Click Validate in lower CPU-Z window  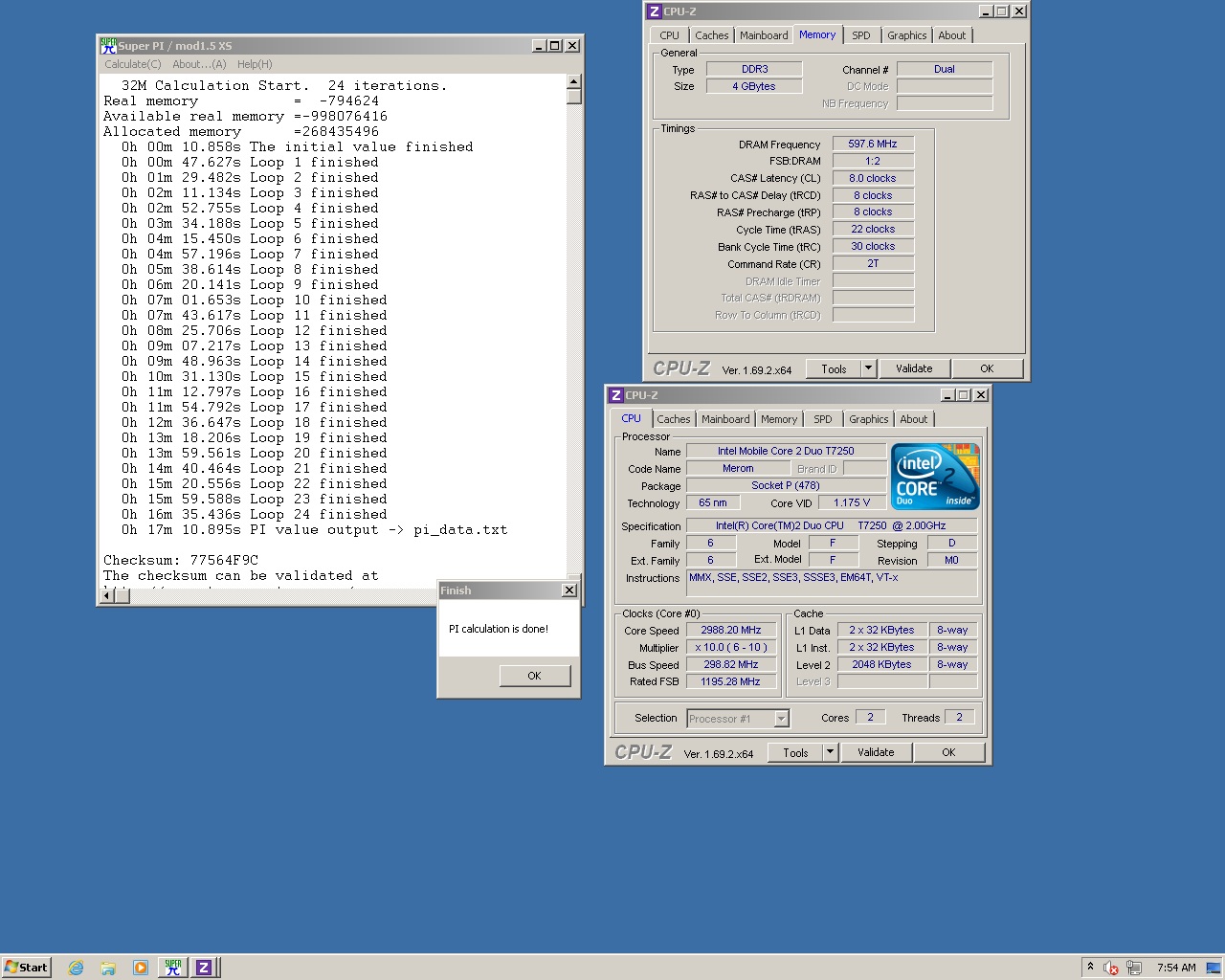click(x=876, y=753)
